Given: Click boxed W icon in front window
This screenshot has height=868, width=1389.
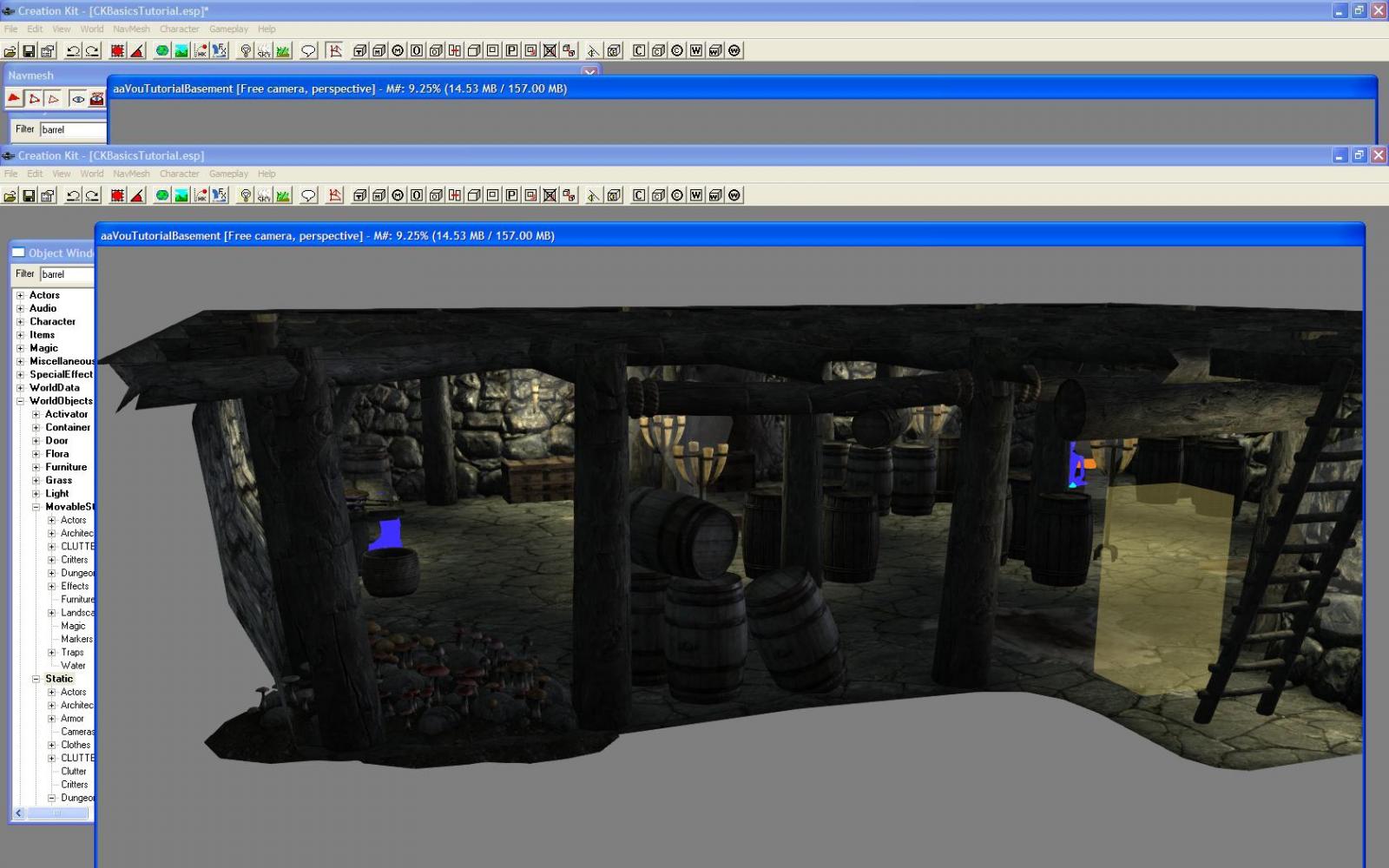Looking at the screenshot, I should point(696,196).
